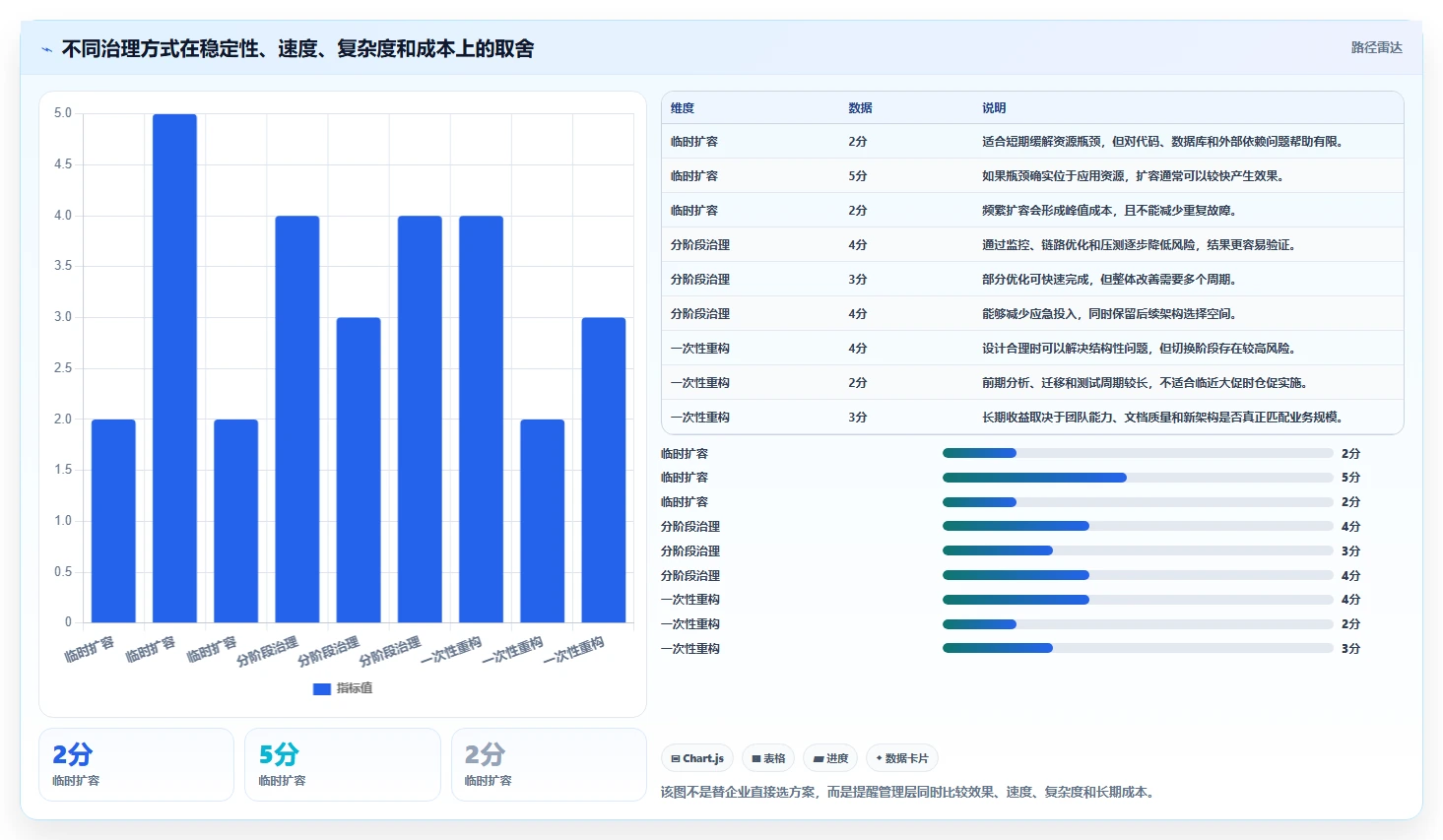Click the 5.0 y-axis label

click(63, 113)
